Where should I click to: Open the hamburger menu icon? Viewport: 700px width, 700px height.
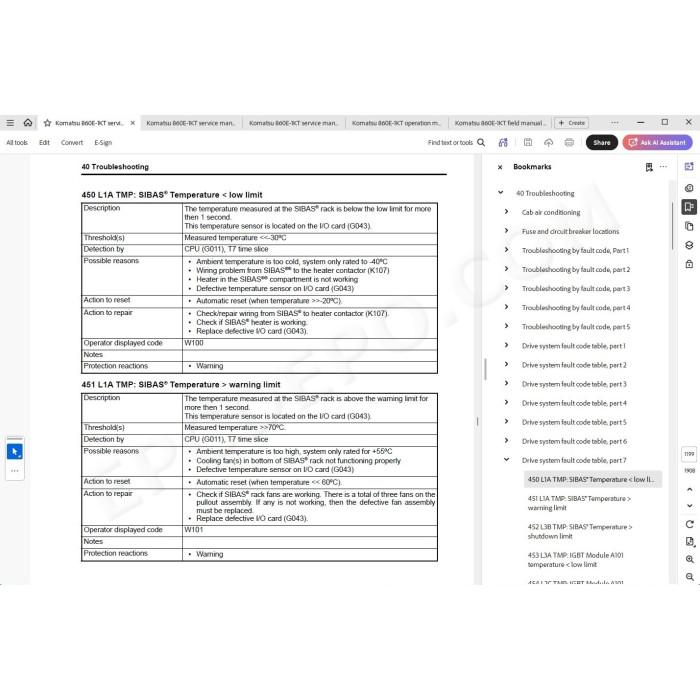coord(10,122)
